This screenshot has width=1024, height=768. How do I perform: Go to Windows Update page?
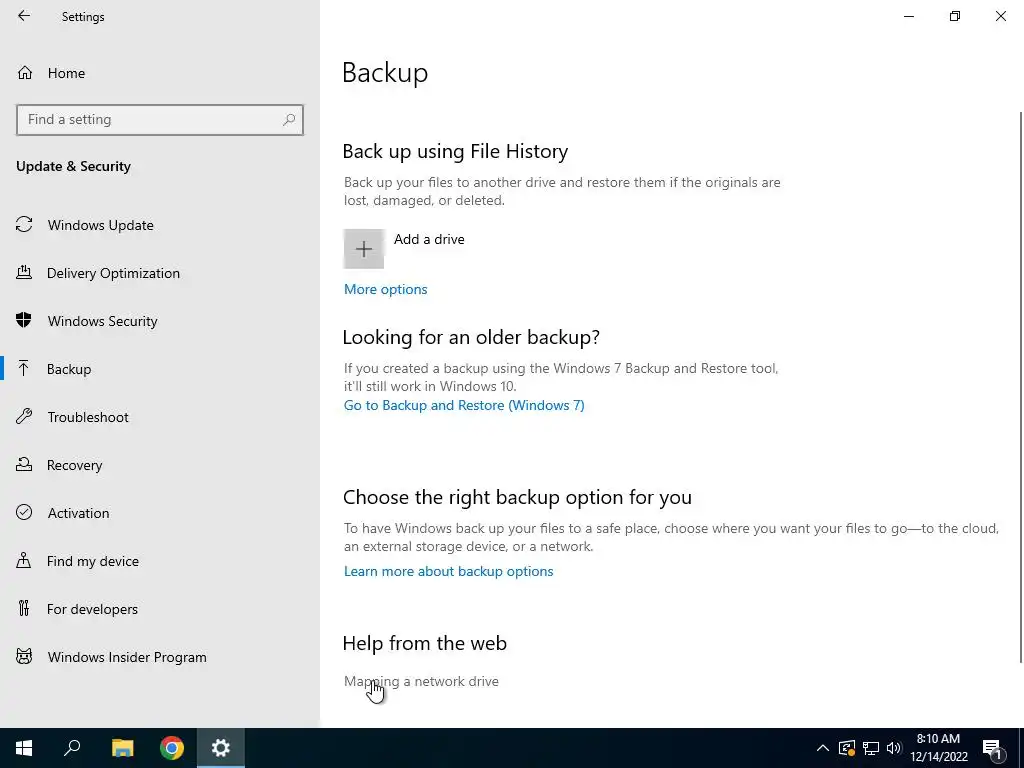click(x=101, y=225)
